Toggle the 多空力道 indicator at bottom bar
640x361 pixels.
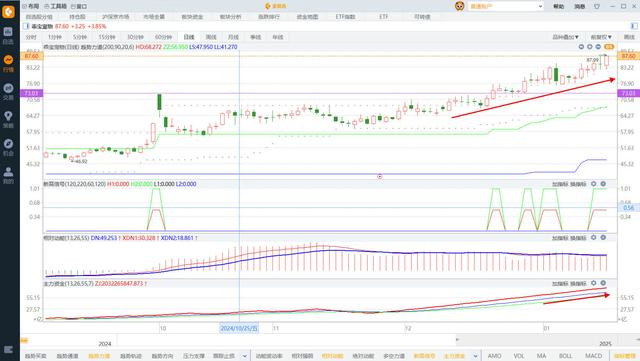(394, 356)
